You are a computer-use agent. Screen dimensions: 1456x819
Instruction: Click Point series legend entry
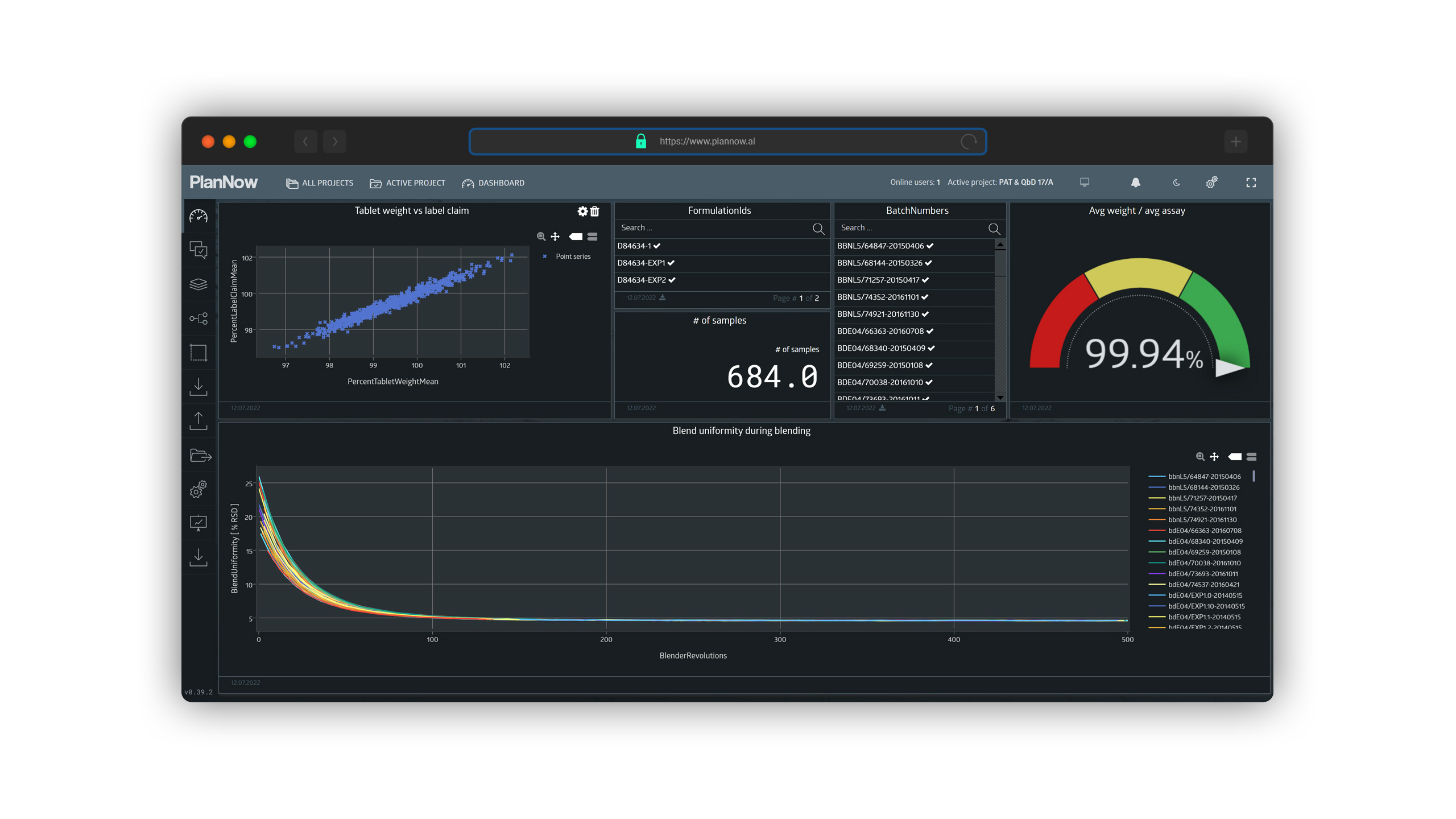pos(566,257)
